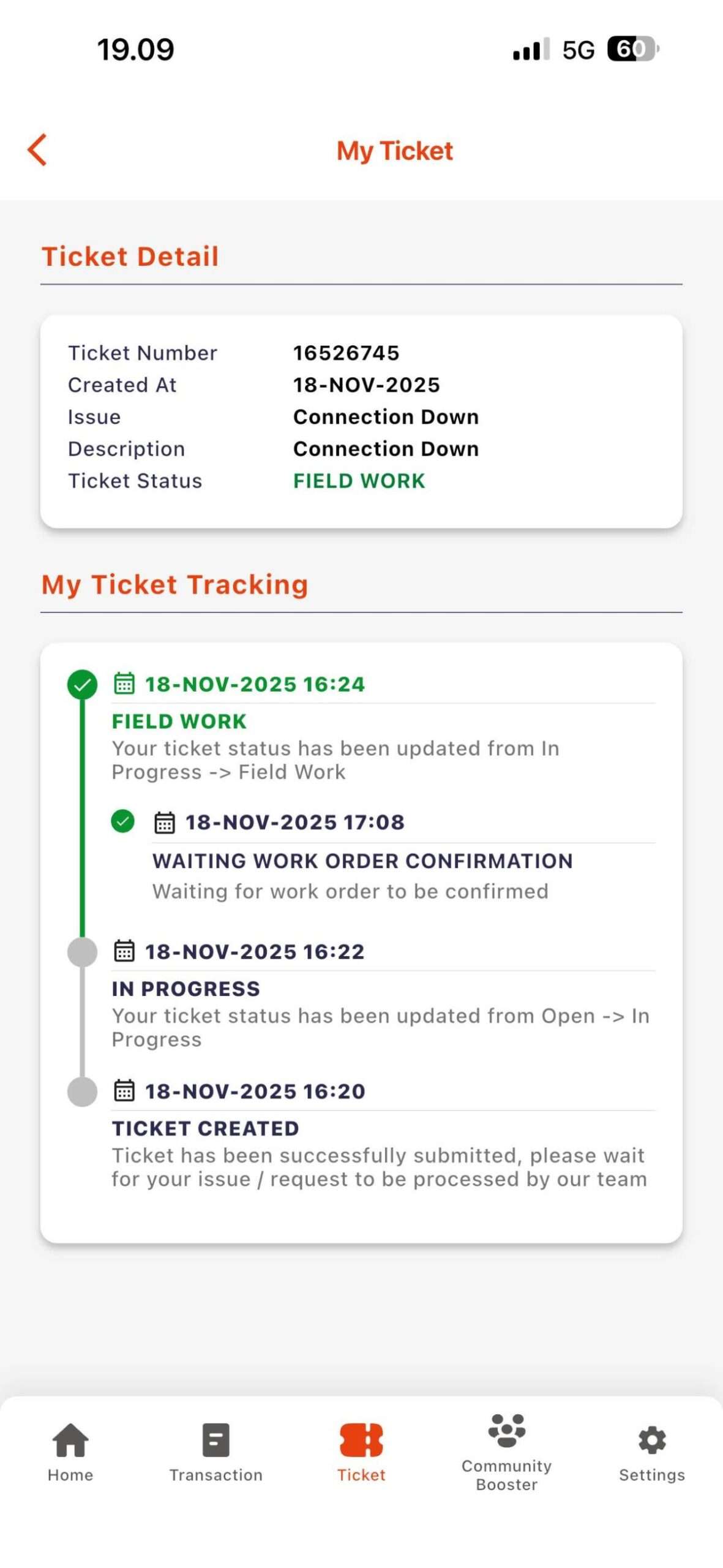Viewport: 723px width, 1568px height.
Task: Tap the back arrow icon
Action: [37, 150]
